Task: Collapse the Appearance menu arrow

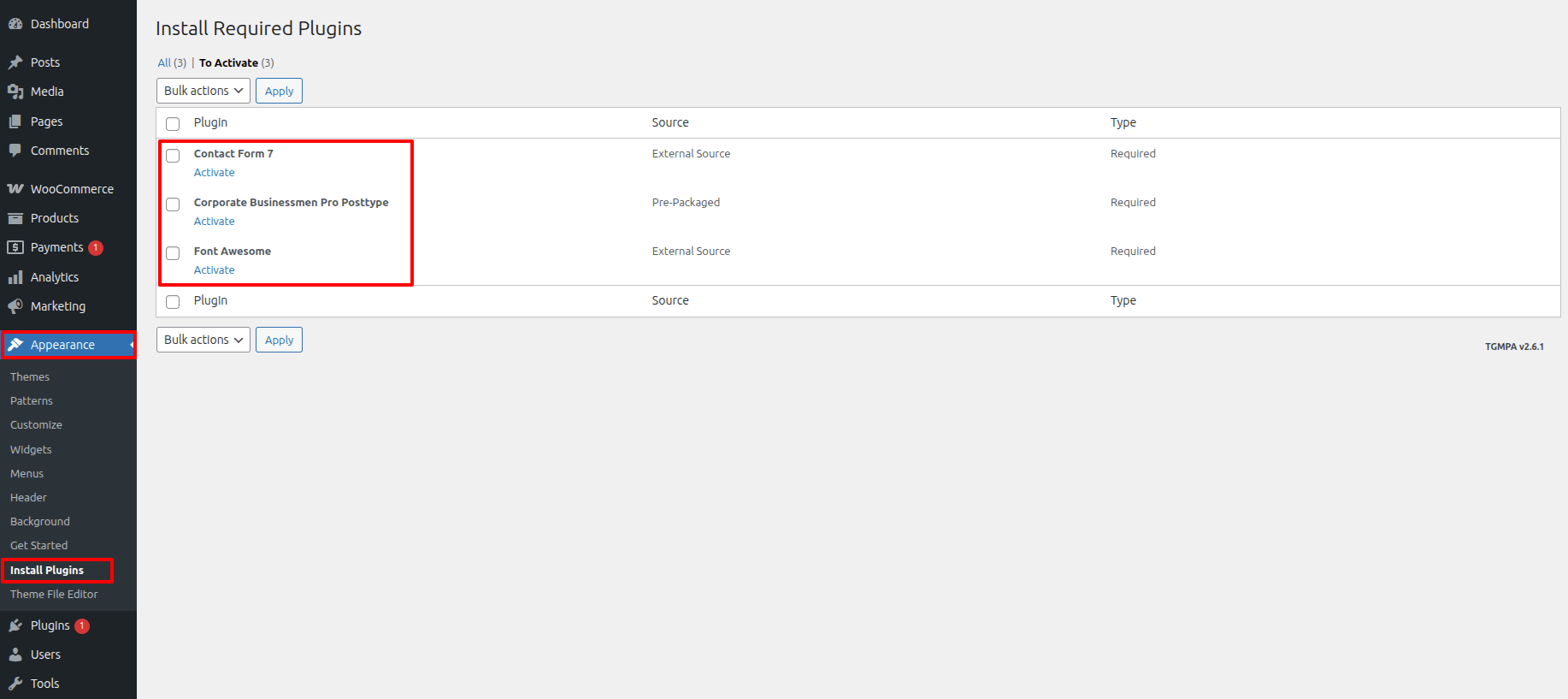Action: pyautogui.click(x=132, y=345)
